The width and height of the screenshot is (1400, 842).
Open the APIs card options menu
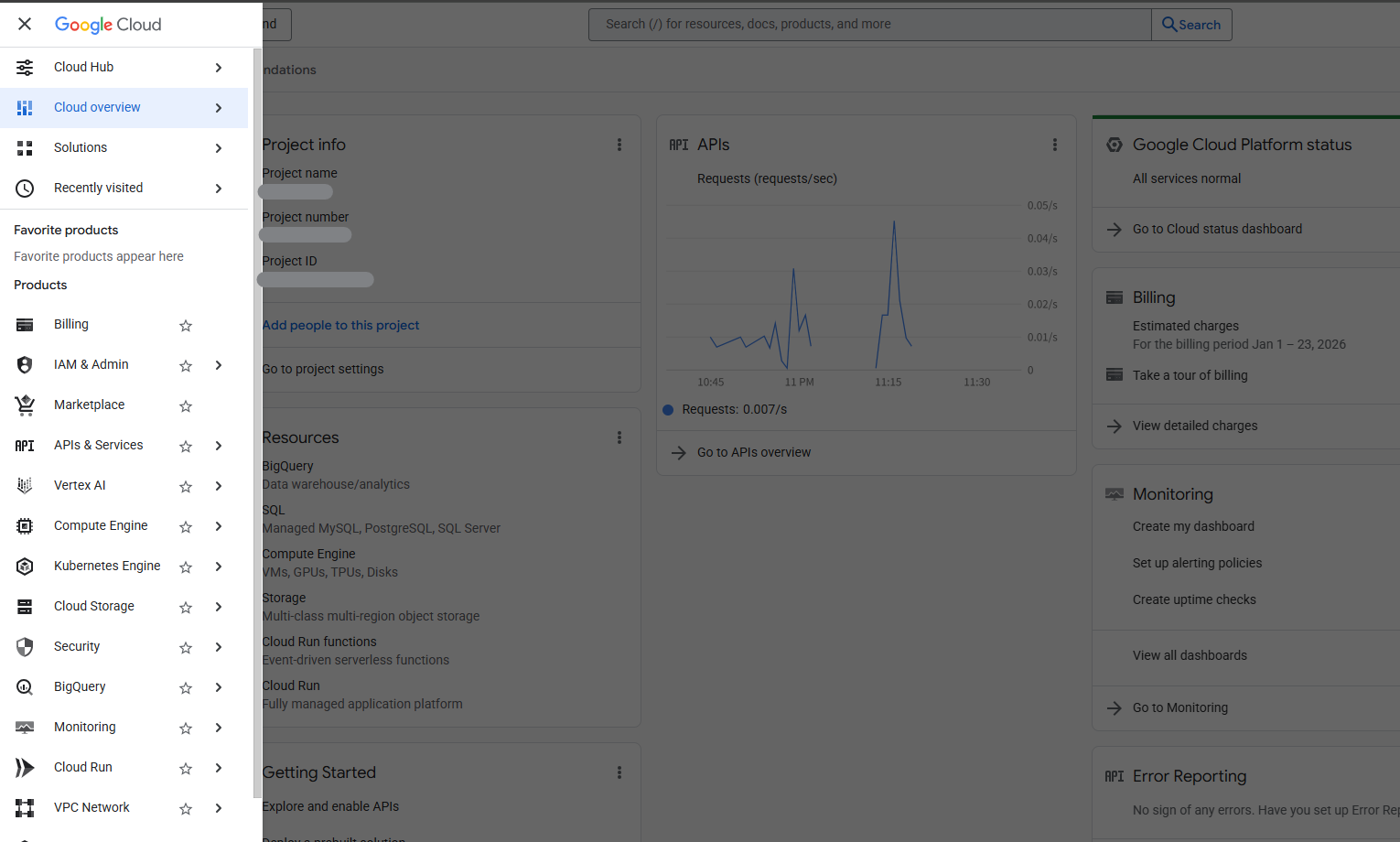click(x=1055, y=144)
